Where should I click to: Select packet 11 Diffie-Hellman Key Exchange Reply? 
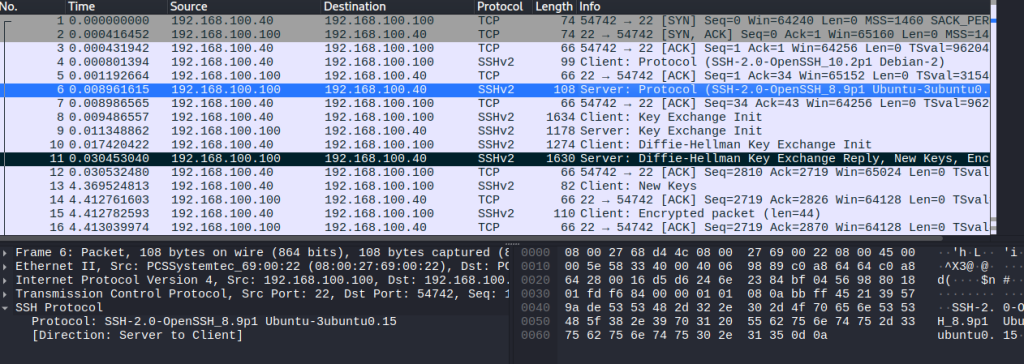(495, 159)
